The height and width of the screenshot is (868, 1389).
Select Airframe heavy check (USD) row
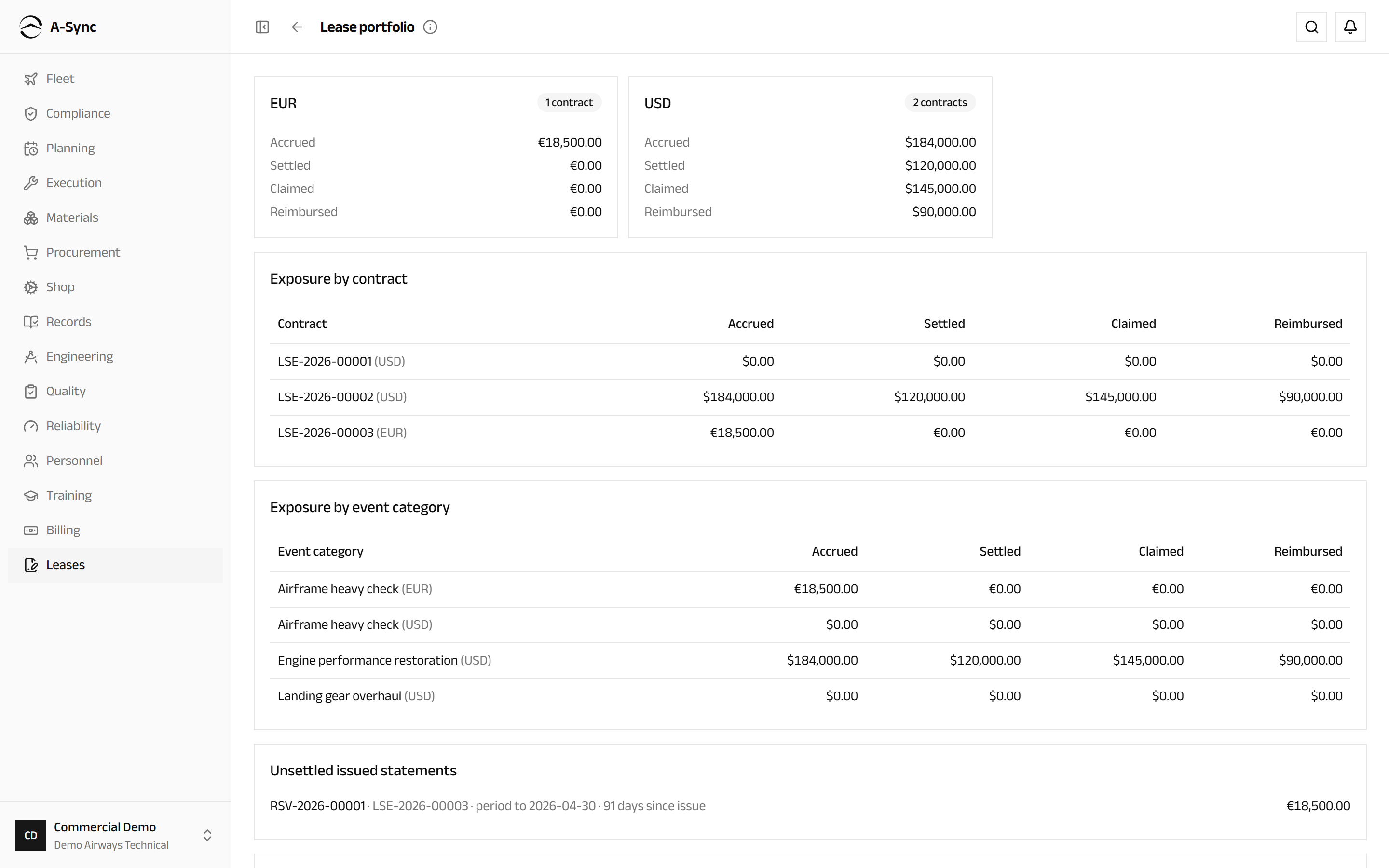click(x=810, y=624)
